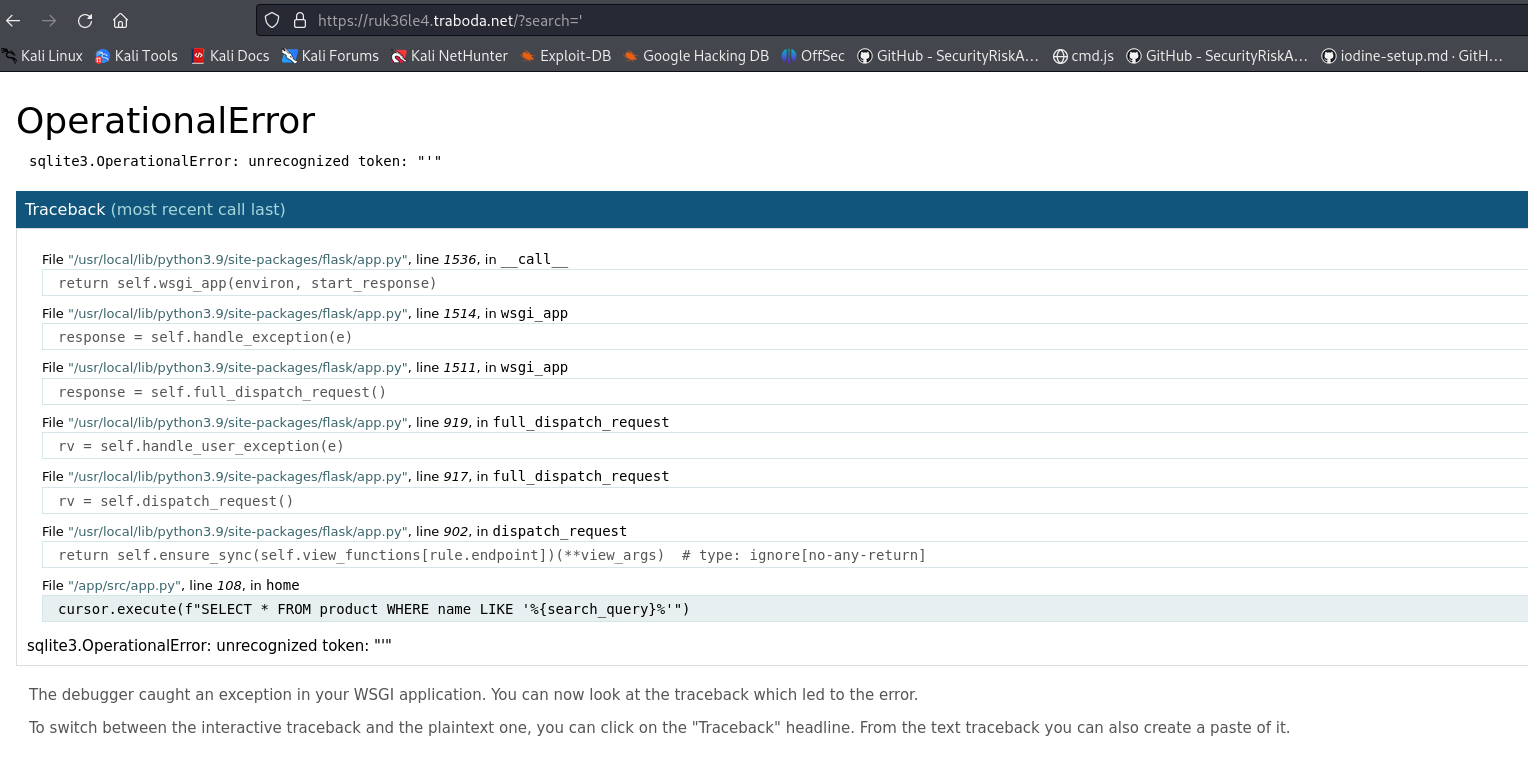Expand the self.wsgi_app(environ, start_response) code line
Viewport: 1528px width, 757px height.
tap(785, 283)
